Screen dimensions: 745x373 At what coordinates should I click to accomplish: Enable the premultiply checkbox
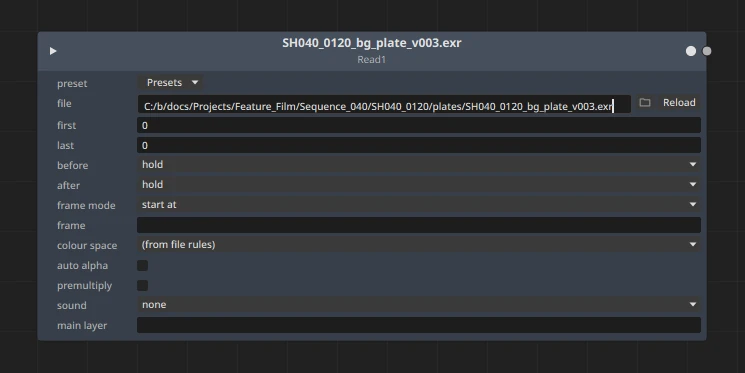[x=143, y=286]
